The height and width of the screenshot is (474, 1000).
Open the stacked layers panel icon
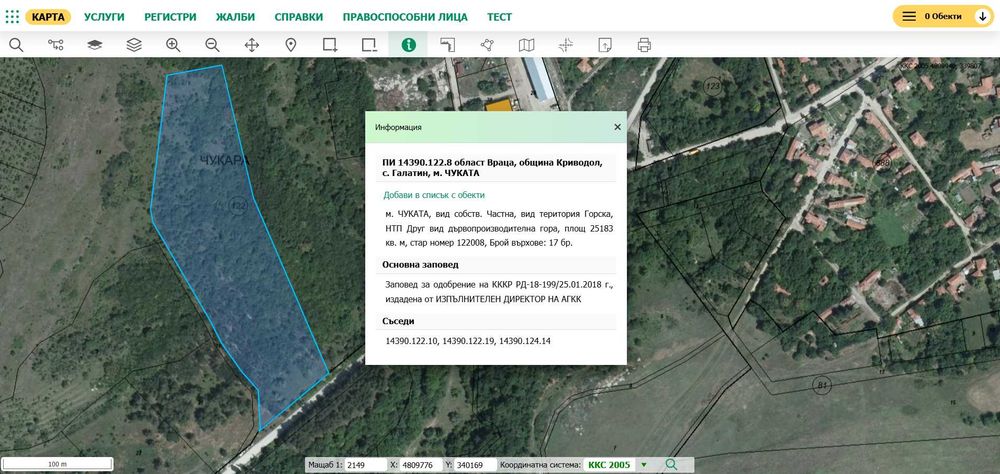pyautogui.click(x=134, y=45)
